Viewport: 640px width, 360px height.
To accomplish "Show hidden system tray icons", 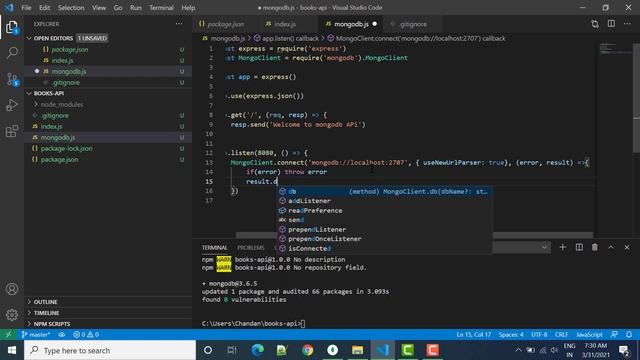I will click(518, 350).
